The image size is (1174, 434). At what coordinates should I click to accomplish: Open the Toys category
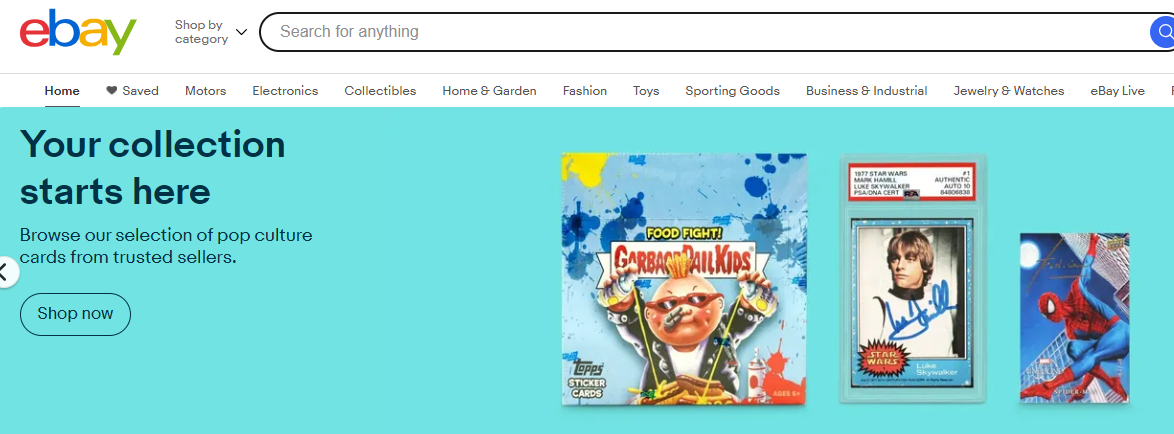(646, 91)
